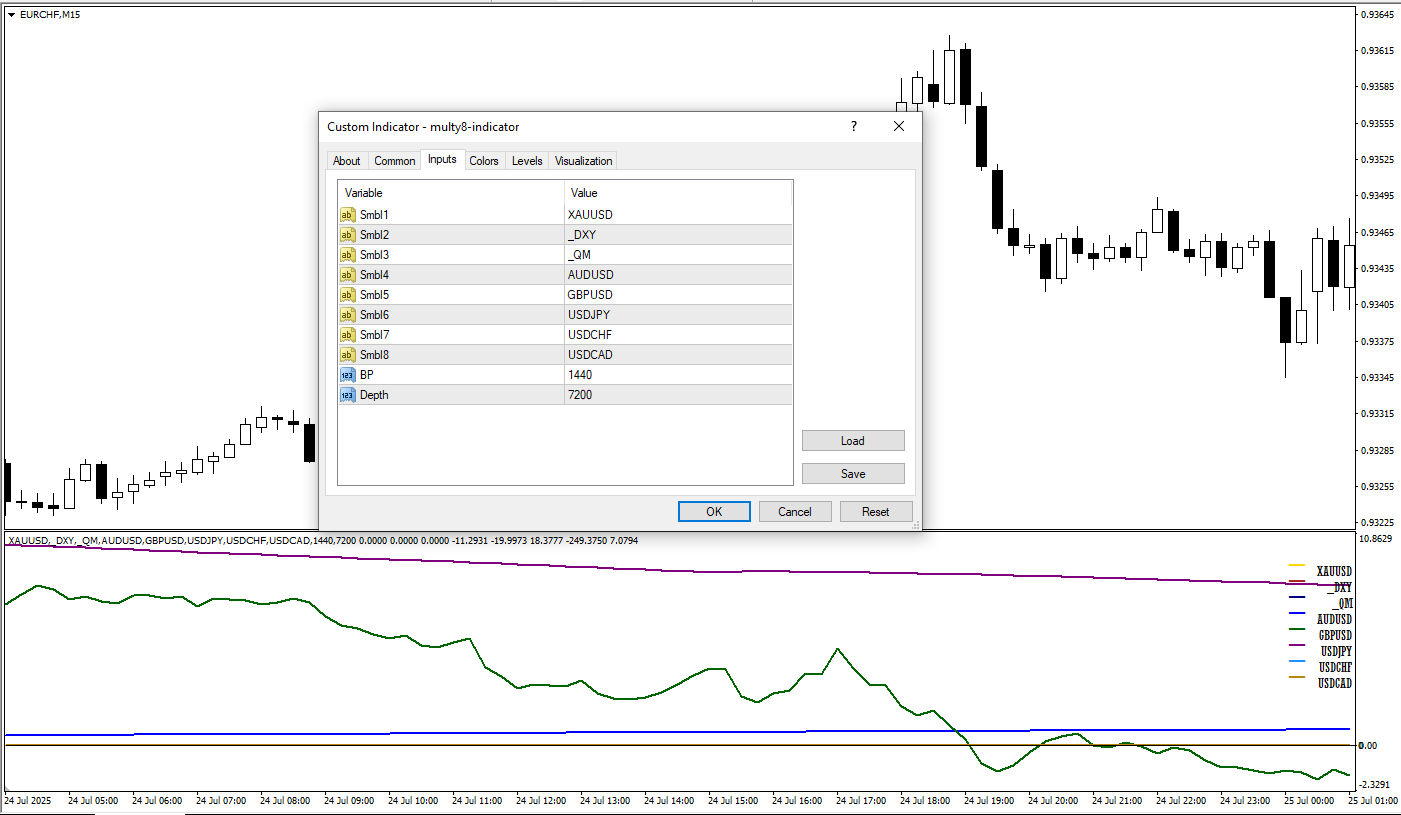Click the question mark help icon

pyautogui.click(x=853, y=127)
